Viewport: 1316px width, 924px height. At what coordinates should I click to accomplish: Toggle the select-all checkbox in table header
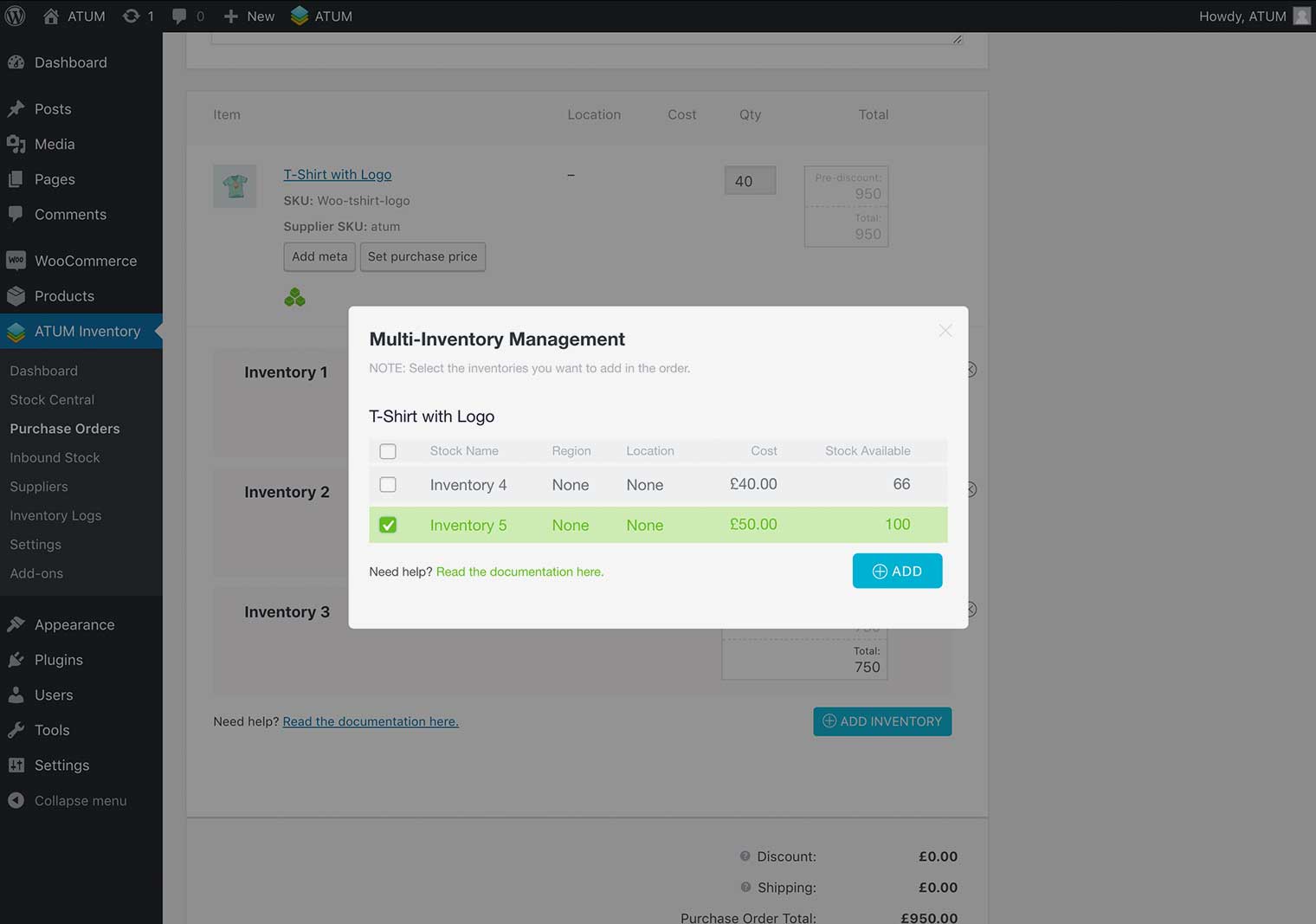388,451
